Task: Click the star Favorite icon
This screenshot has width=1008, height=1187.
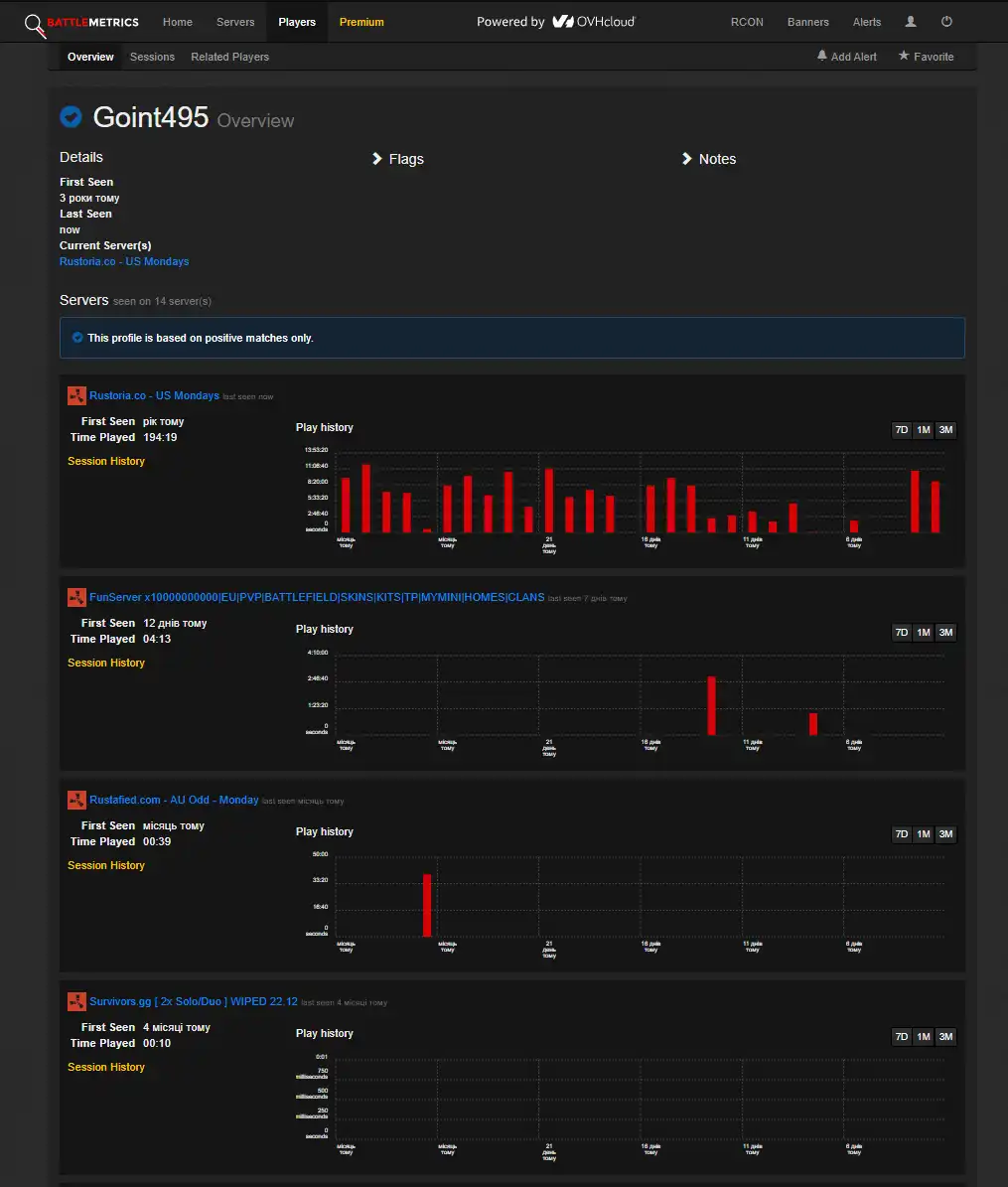Action: (x=904, y=56)
